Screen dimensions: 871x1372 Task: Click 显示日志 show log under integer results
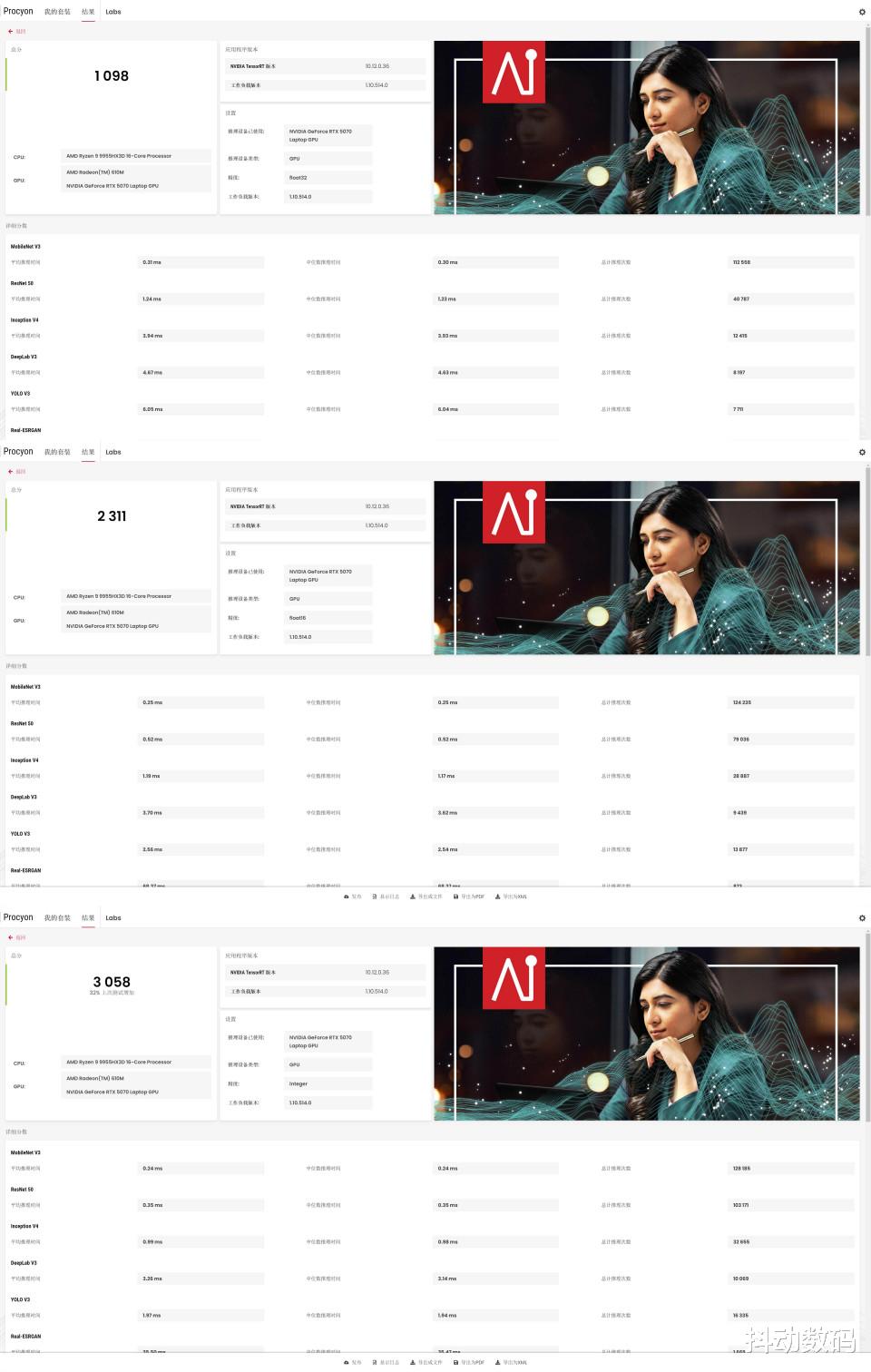[386, 1362]
